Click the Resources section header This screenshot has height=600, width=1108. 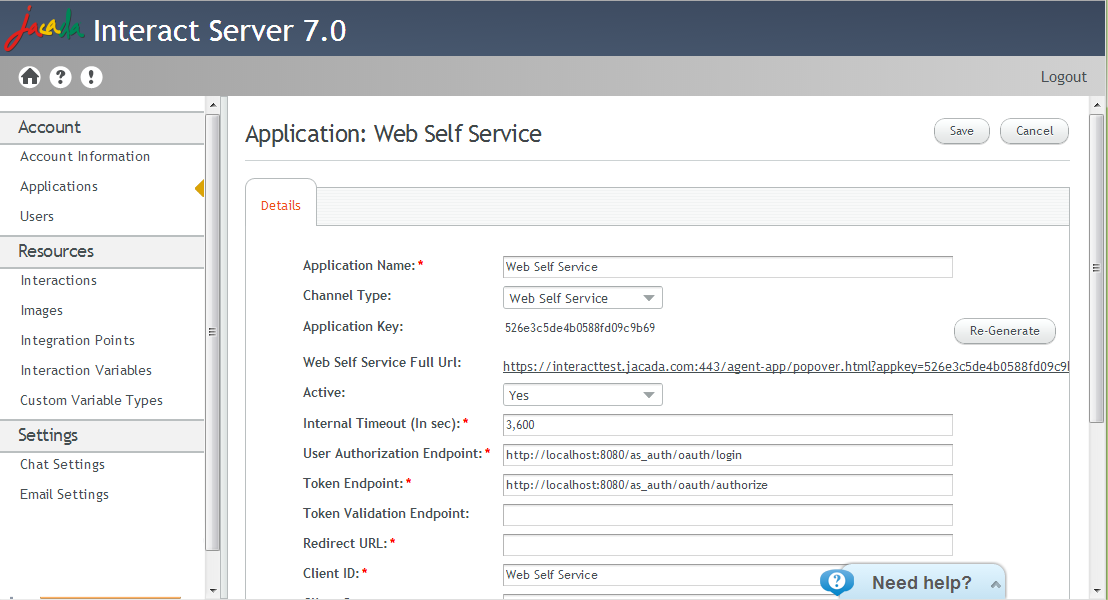[x=102, y=251]
